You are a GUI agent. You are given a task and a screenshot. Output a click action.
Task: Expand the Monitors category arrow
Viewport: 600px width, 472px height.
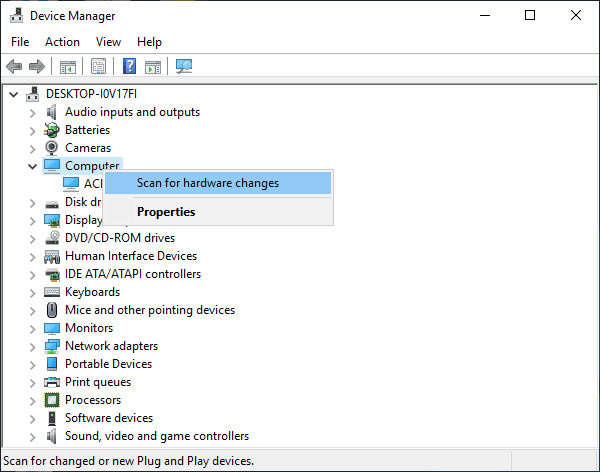click(x=33, y=329)
